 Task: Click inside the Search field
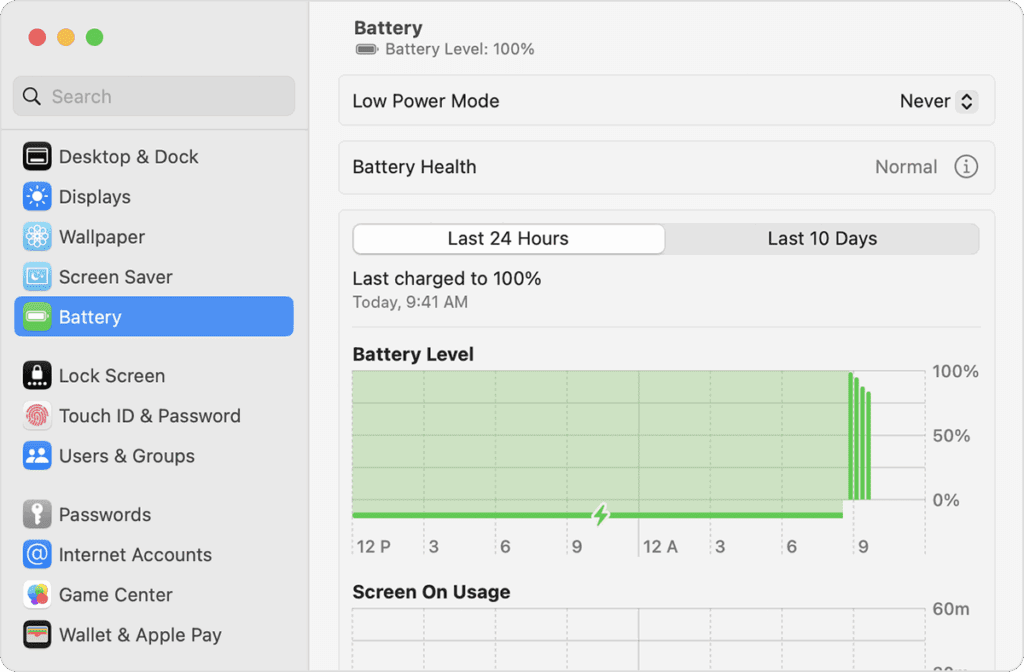[153, 96]
